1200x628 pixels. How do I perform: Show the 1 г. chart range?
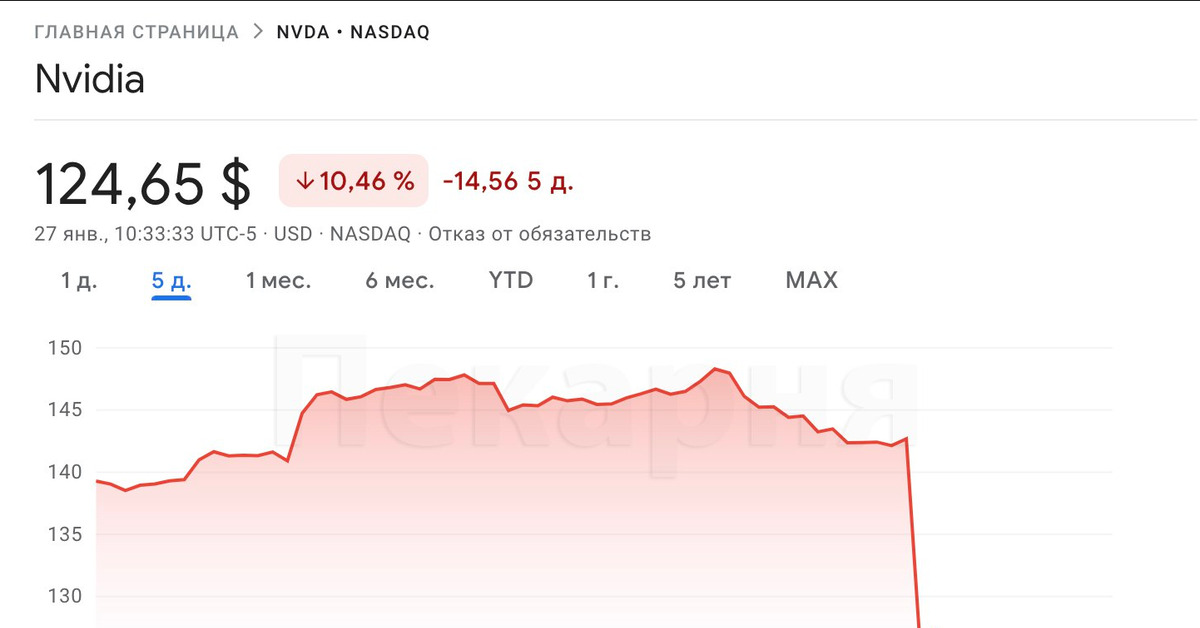point(603,281)
